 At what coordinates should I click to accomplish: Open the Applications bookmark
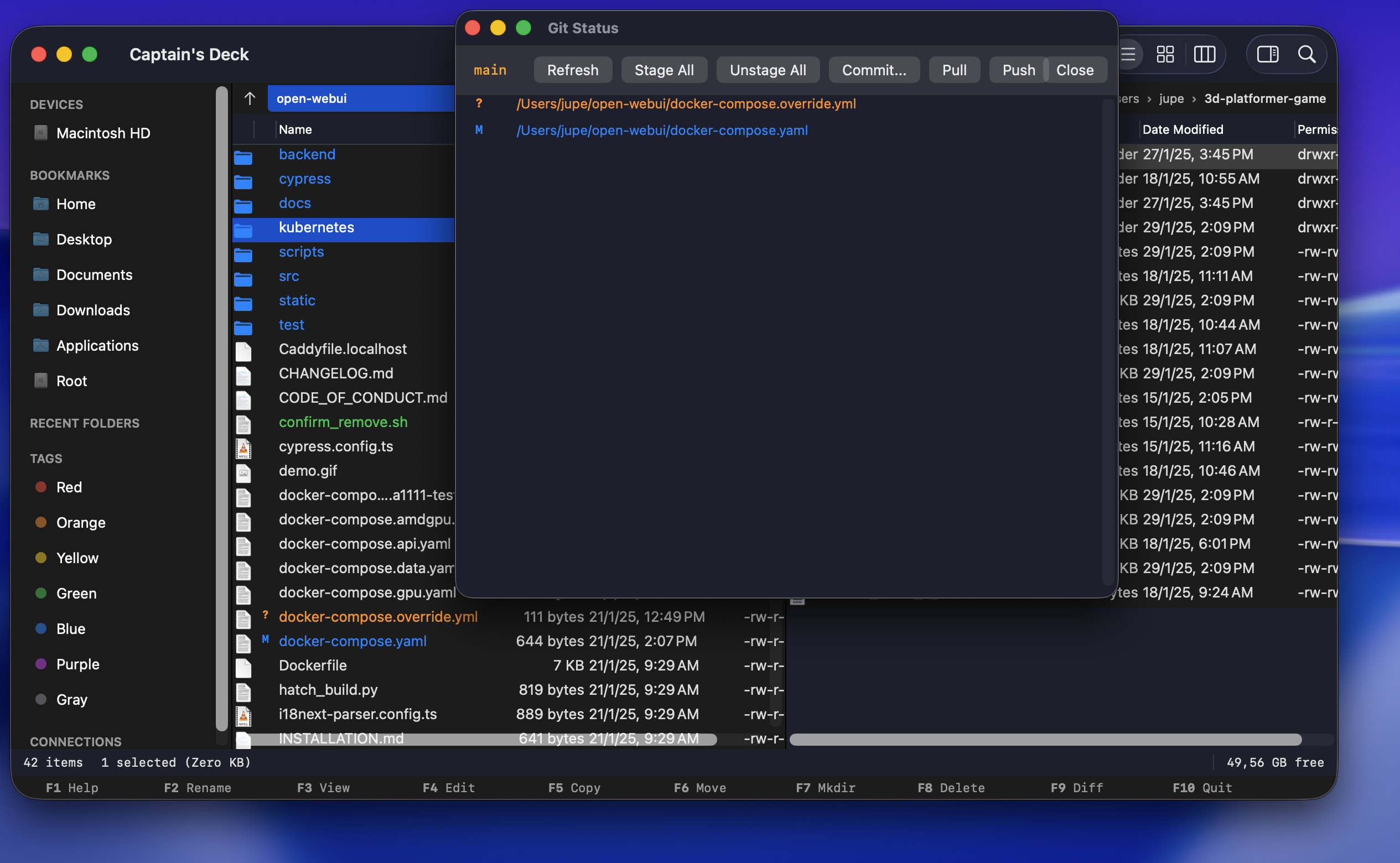tap(97, 345)
